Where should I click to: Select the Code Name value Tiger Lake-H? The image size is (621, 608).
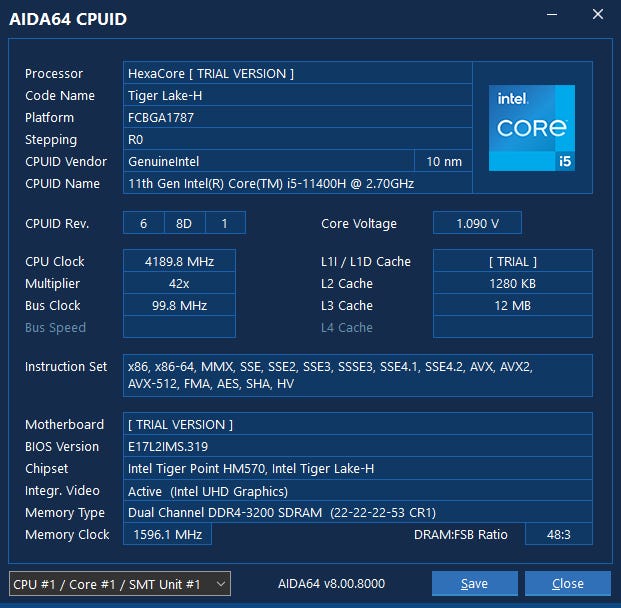point(297,95)
